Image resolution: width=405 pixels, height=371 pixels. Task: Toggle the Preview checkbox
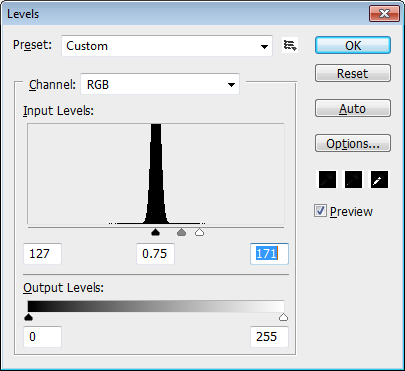[x=320, y=211]
